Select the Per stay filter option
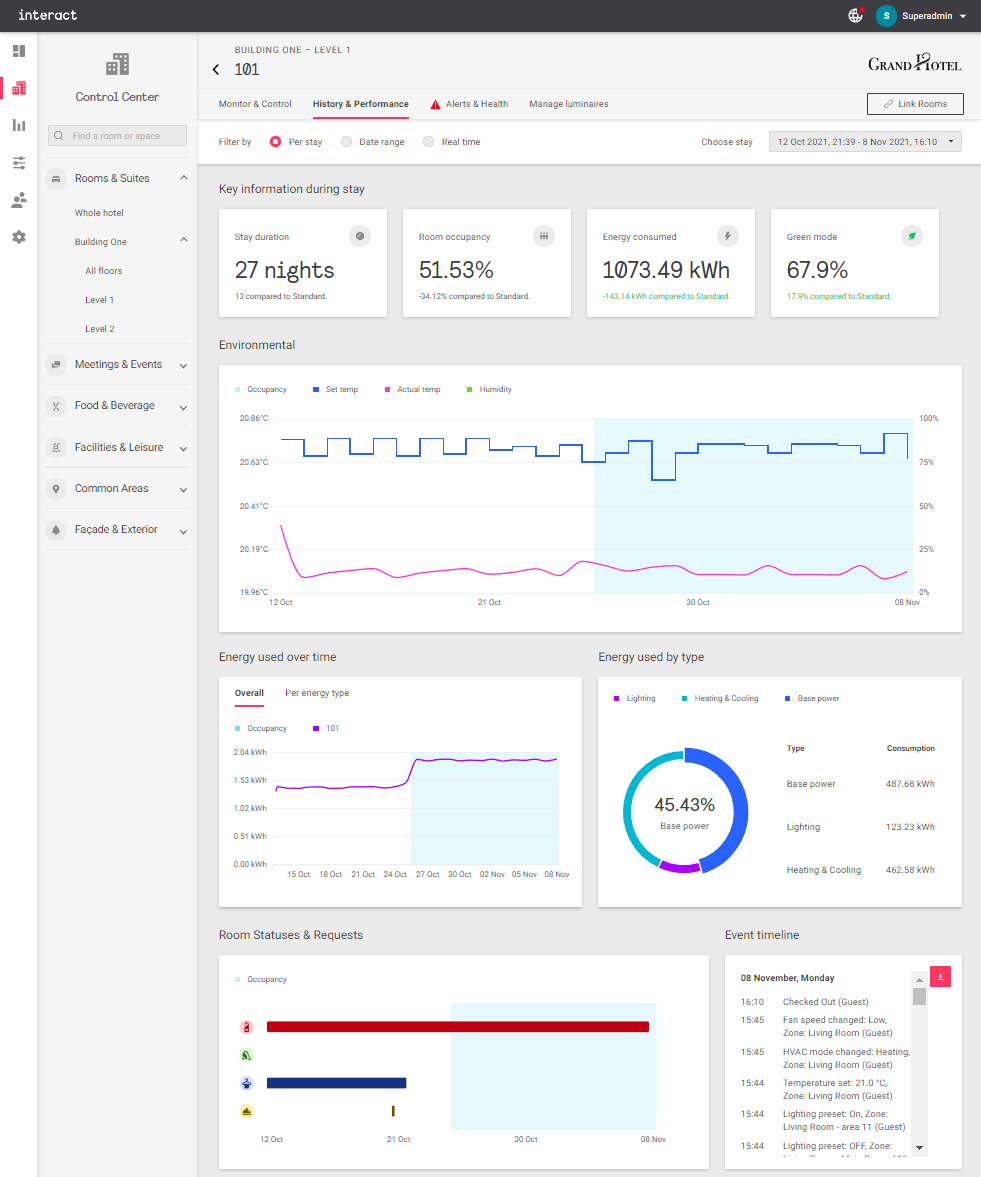 tap(275, 142)
